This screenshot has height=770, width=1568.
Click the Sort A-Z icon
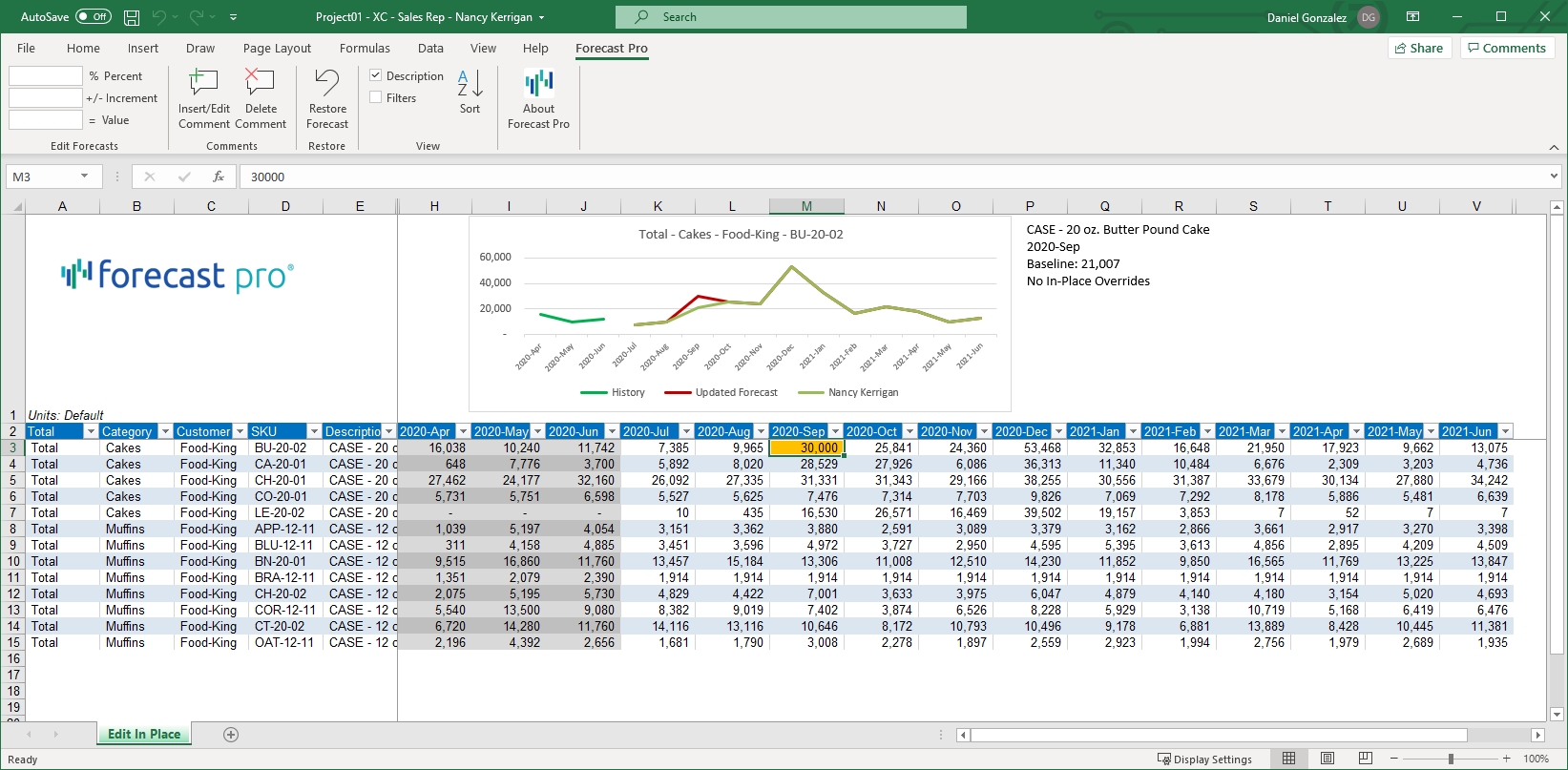pyautogui.click(x=470, y=83)
